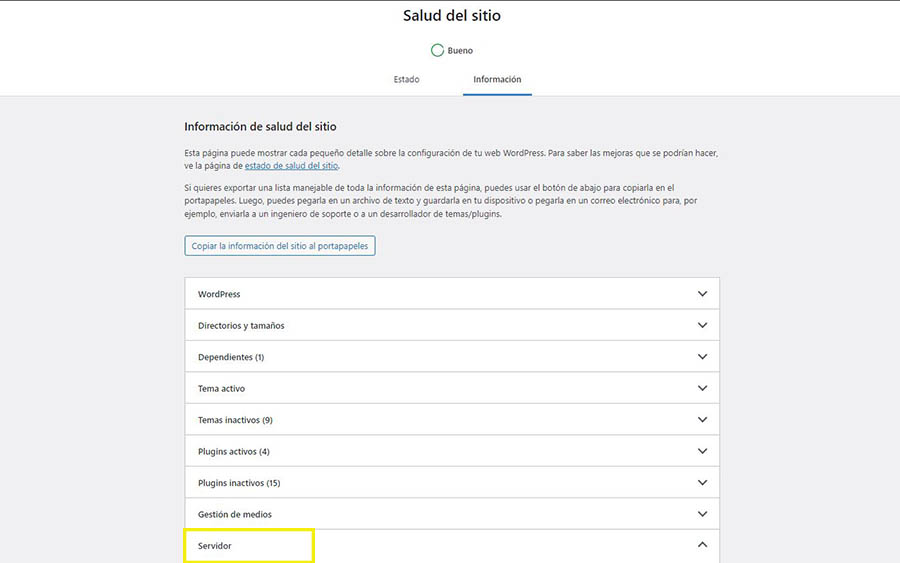Click Copiar la información del sitio button

point(280,246)
